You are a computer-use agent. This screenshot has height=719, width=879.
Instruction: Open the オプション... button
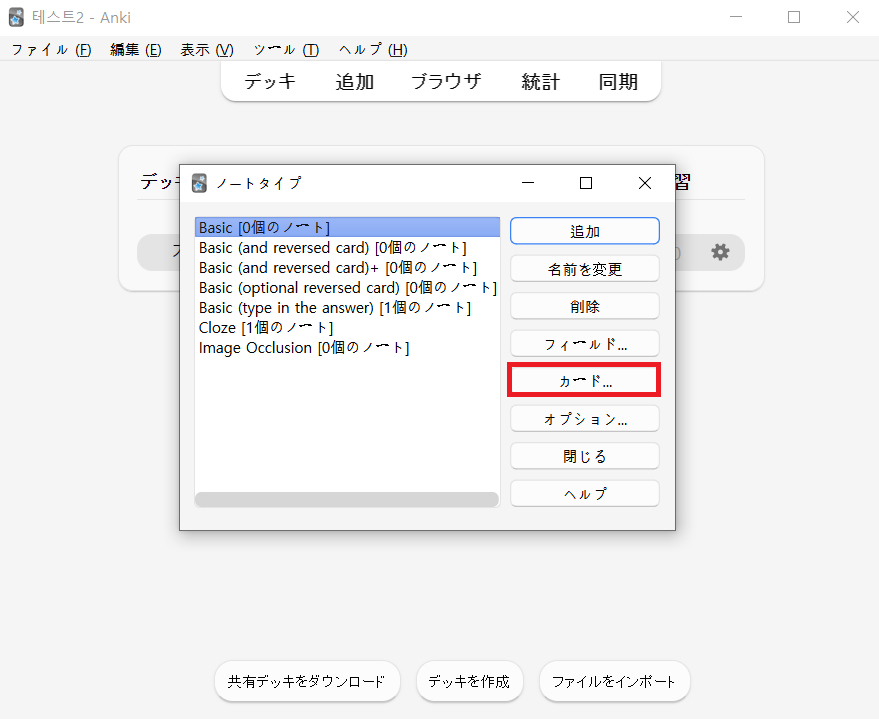pyautogui.click(x=585, y=419)
